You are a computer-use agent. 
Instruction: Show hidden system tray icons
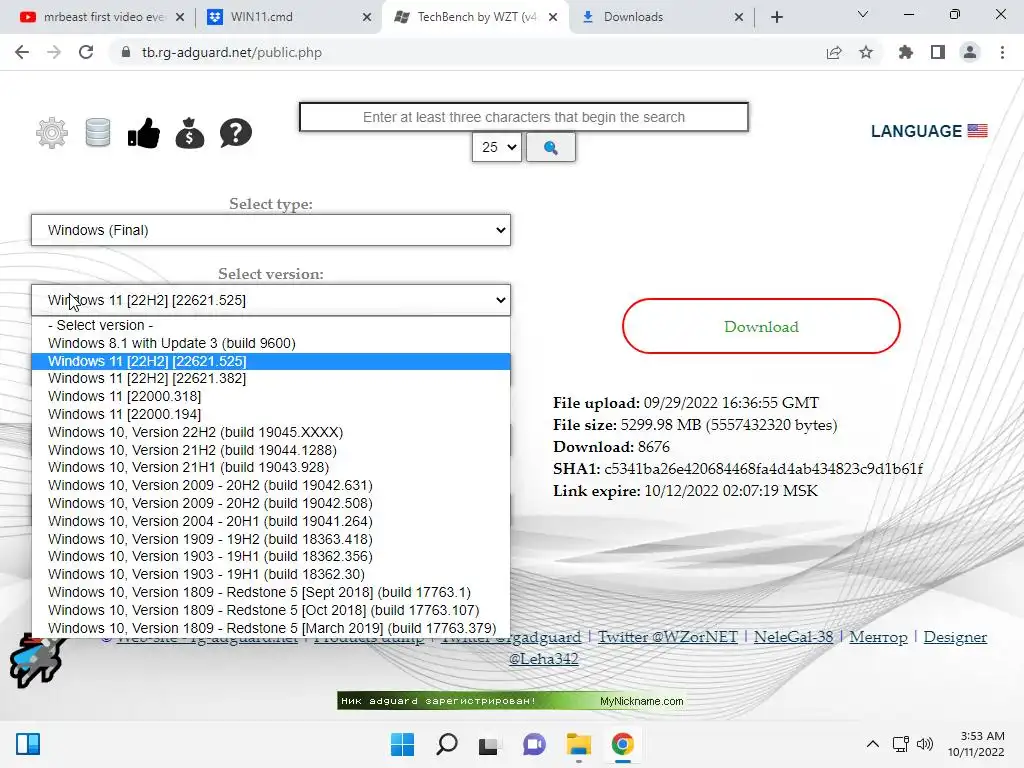[872, 744]
